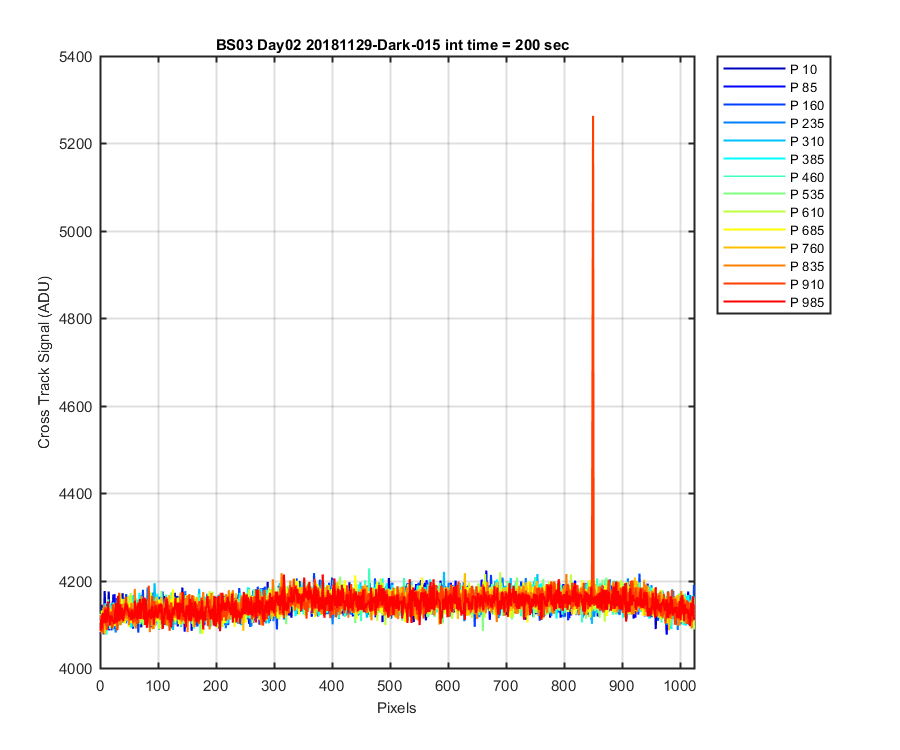Click the 5200 y-axis tick label
900x750 pixels.
click(75, 144)
